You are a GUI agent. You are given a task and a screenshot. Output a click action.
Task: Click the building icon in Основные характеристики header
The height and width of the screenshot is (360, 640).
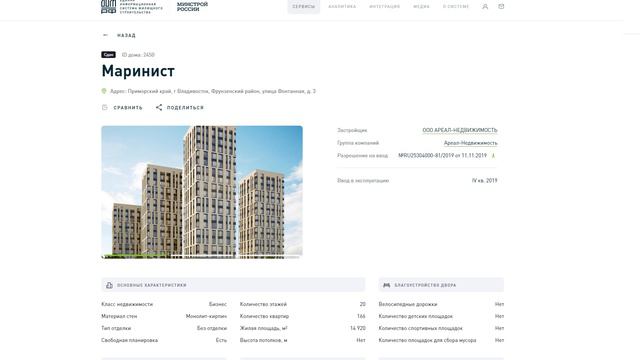click(109, 285)
